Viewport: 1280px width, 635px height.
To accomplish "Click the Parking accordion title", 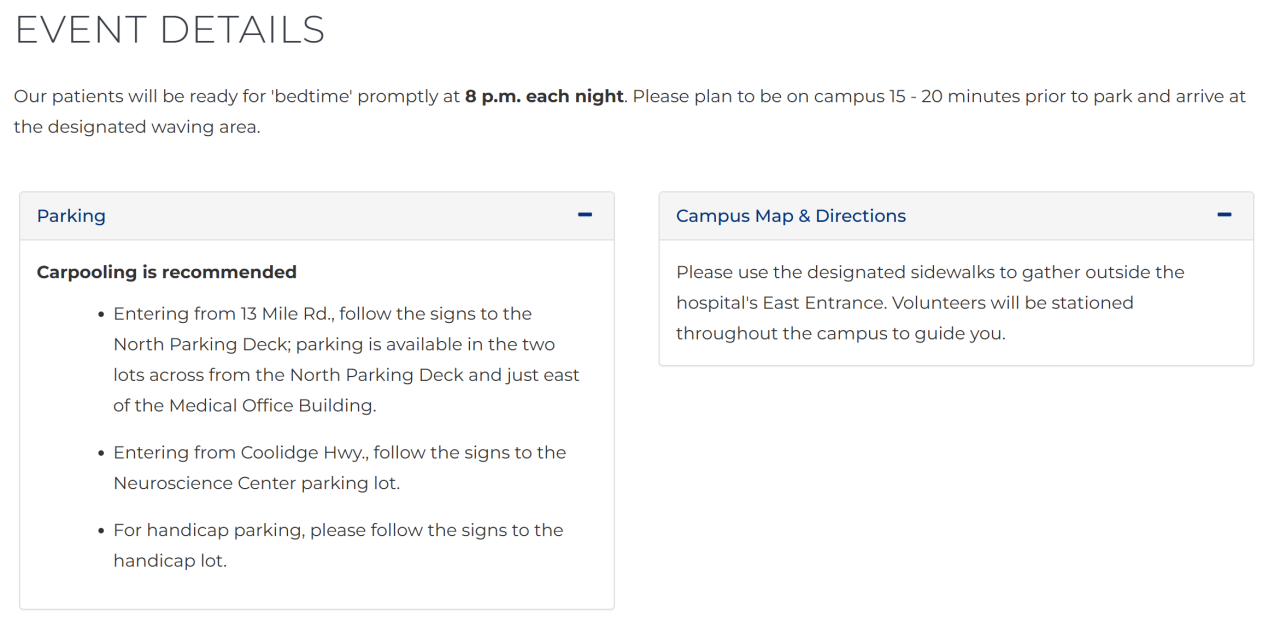I will coord(71,216).
